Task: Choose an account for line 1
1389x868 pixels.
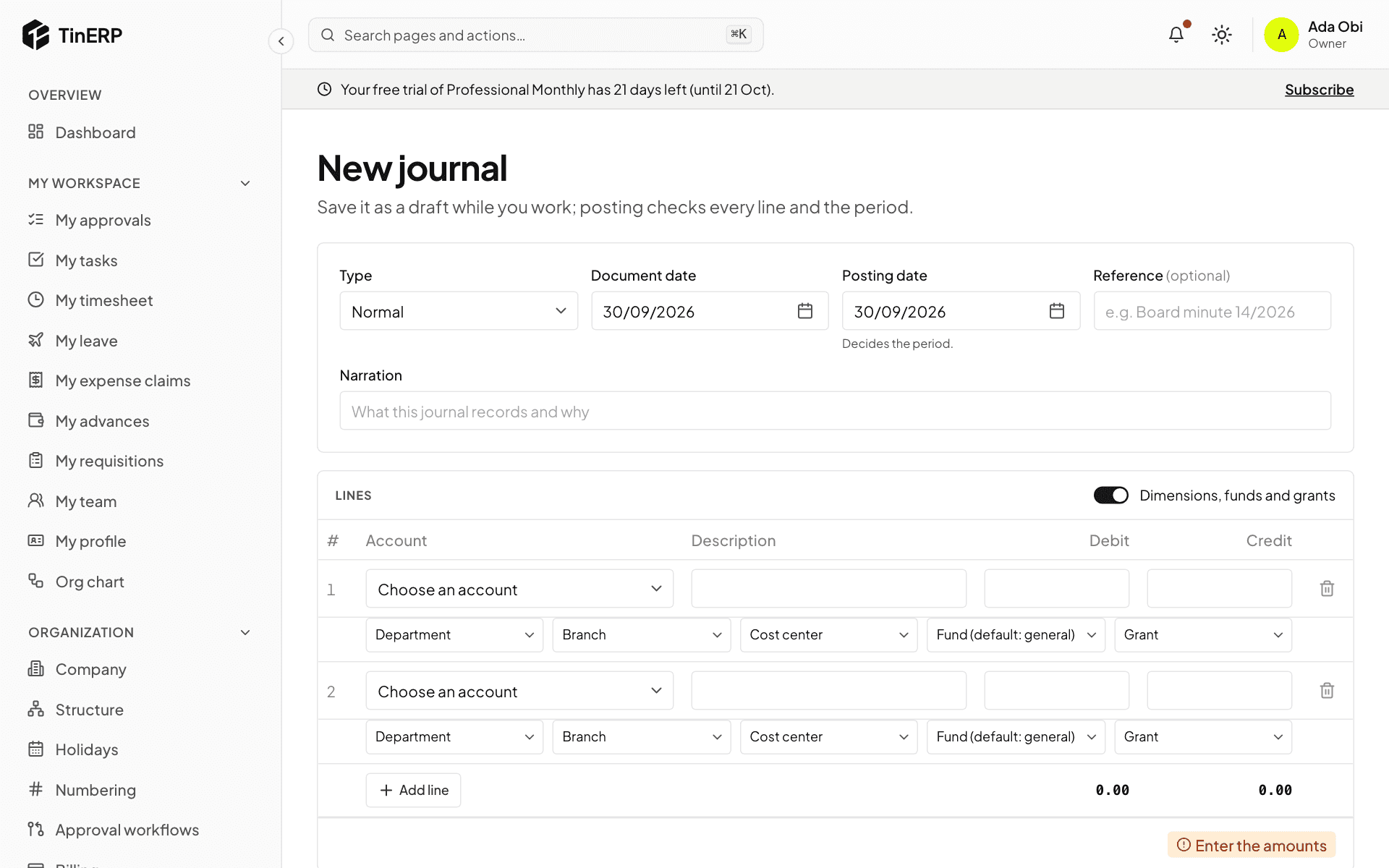Action: click(519, 589)
